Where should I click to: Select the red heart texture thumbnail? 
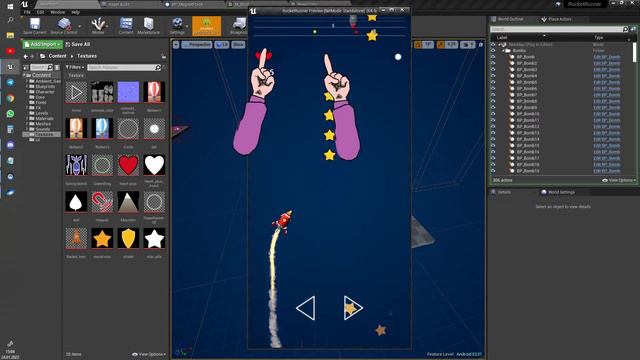128,165
